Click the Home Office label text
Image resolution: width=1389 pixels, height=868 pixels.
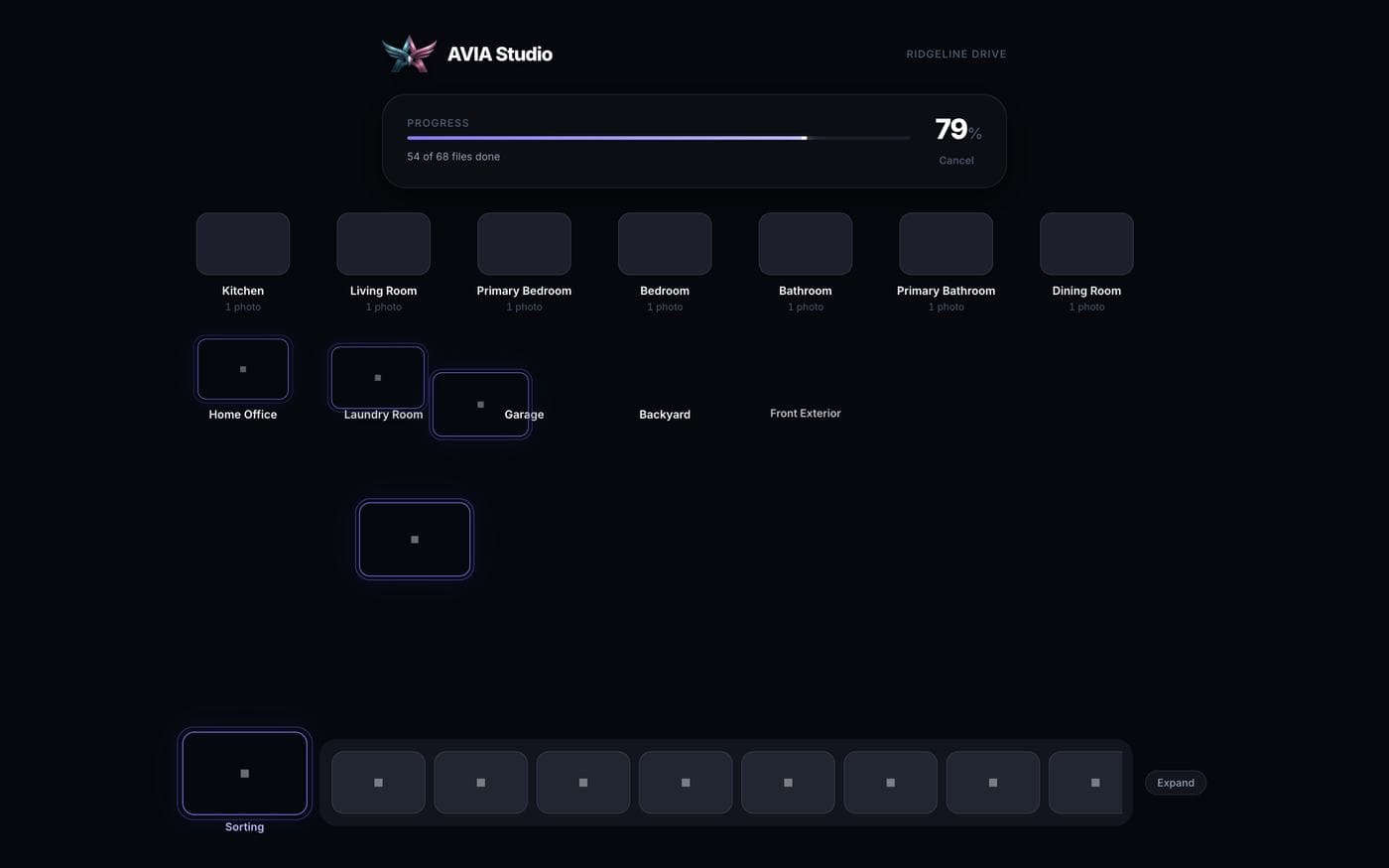243,415
